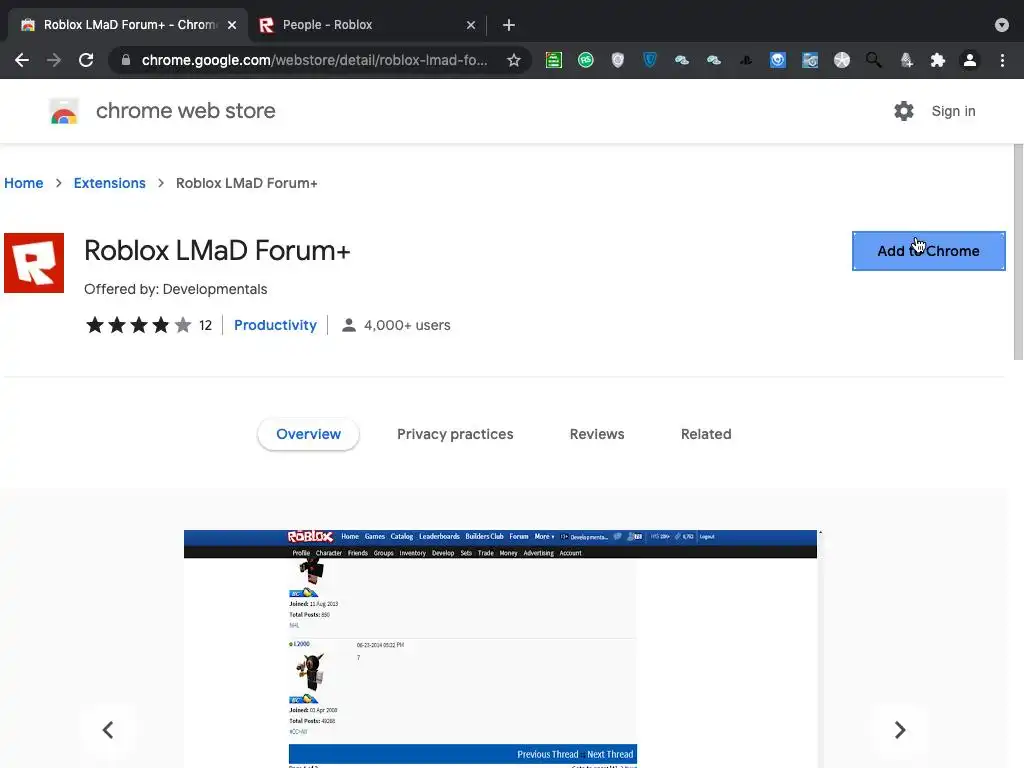
Task: Close the Roblox LMaD Forum+ tab
Action: coord(232,25)
